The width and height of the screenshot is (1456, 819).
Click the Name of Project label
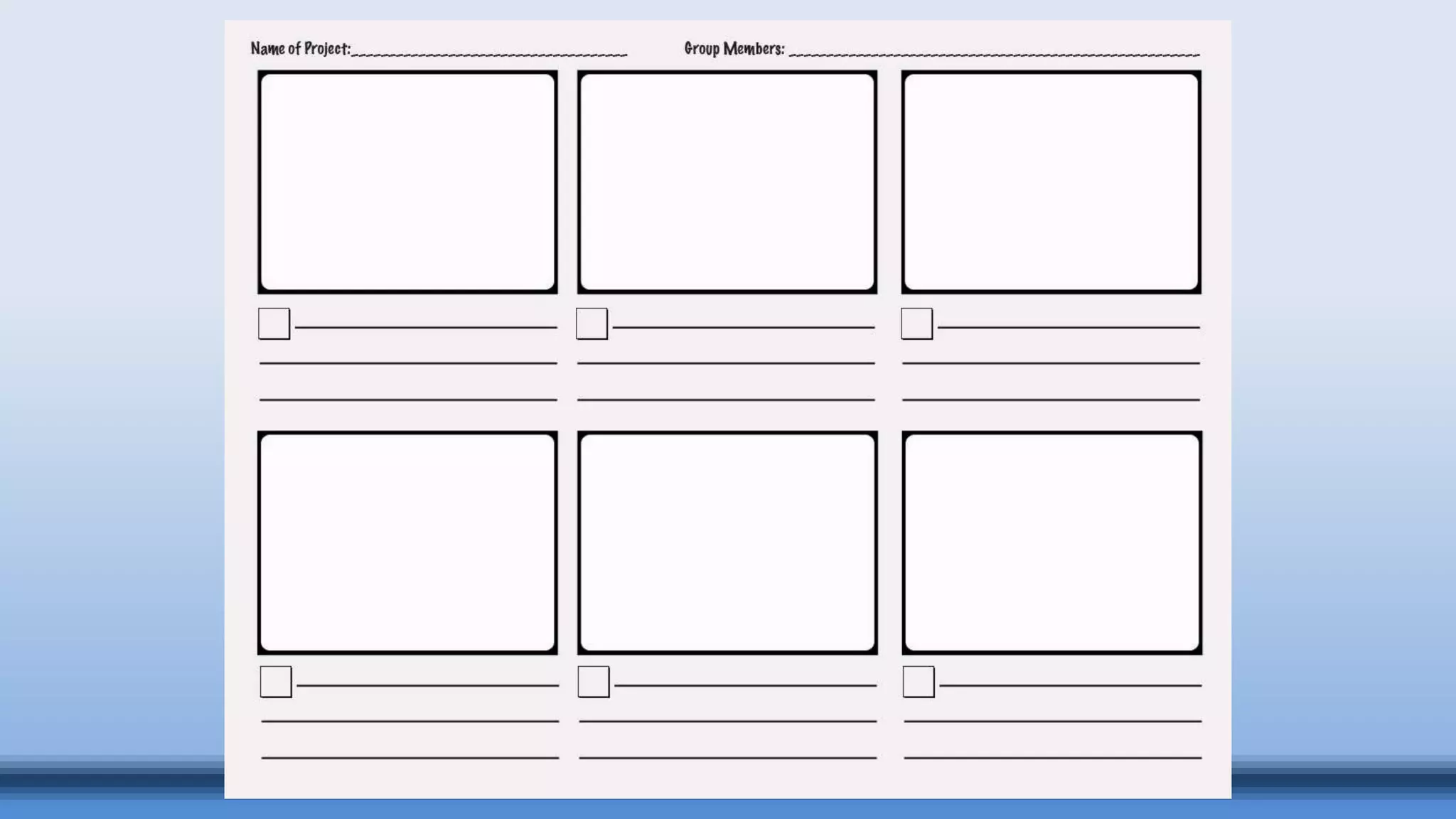300,48
